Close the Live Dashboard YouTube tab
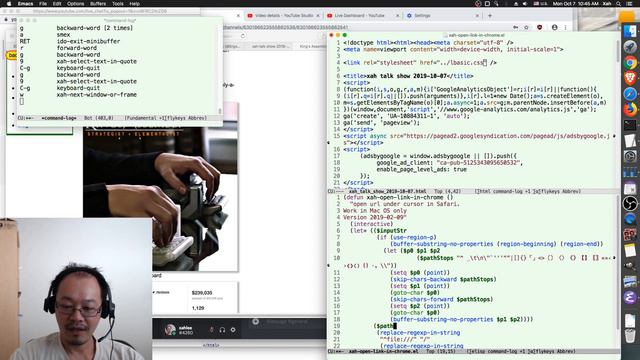640x360 pixels. coord(398,16)
